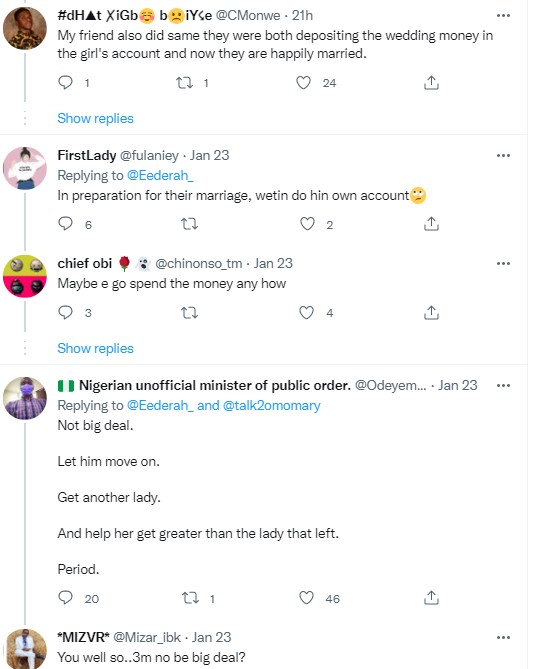Image resolution: width=543 pixels, height=669 pixels.
Task: Show replies under chief obi tweet
Action: point(96,348)
